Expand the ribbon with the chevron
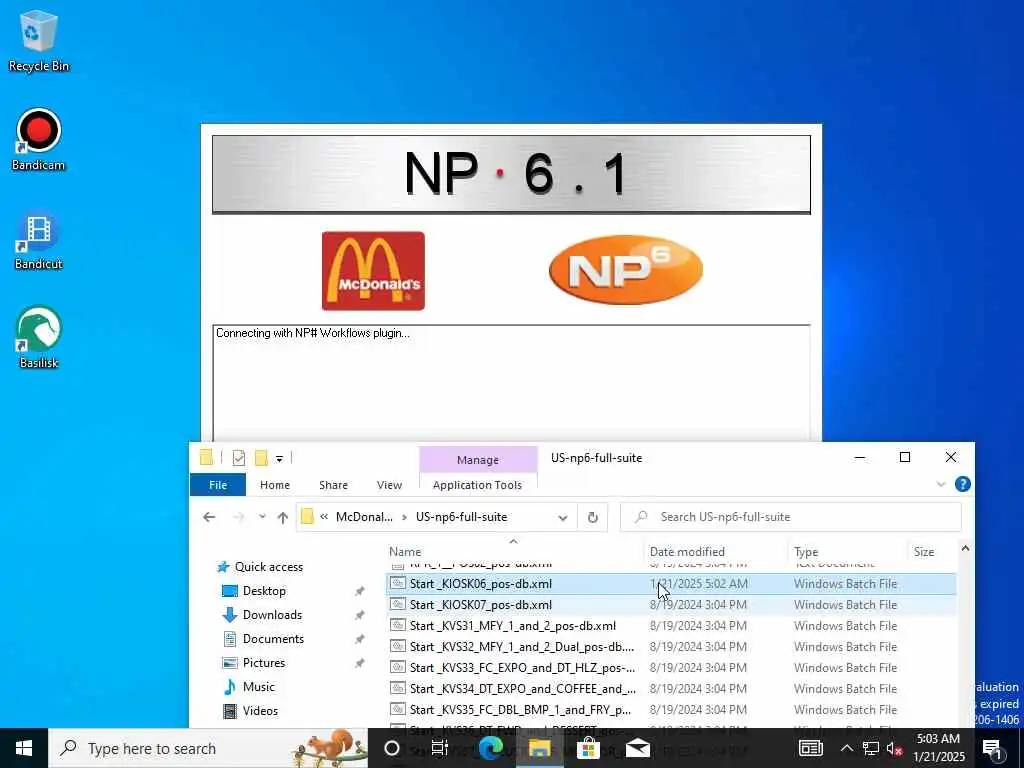1024x768 pixels. 941,484
